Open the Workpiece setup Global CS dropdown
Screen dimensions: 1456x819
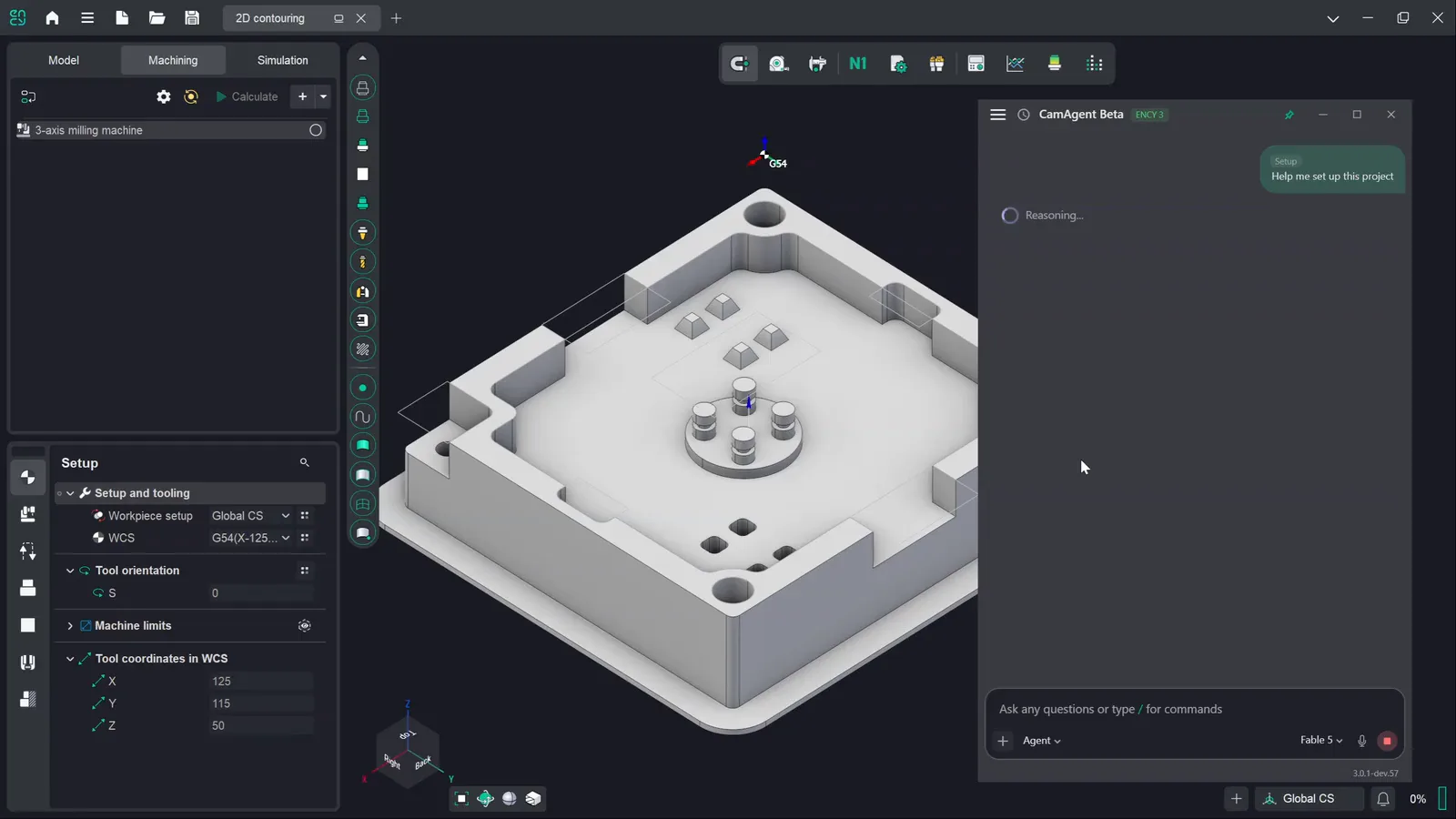tap(250, 516)
